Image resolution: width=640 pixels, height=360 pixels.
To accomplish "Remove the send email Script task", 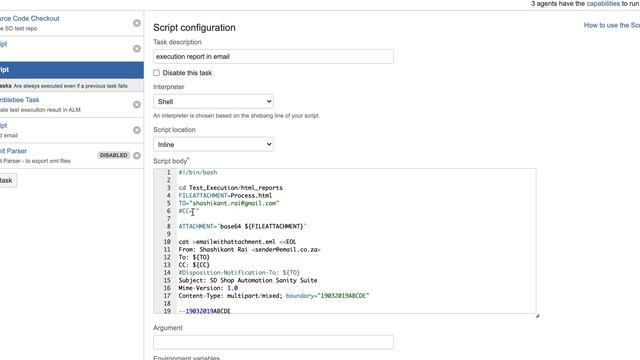I will pos(137,130).
